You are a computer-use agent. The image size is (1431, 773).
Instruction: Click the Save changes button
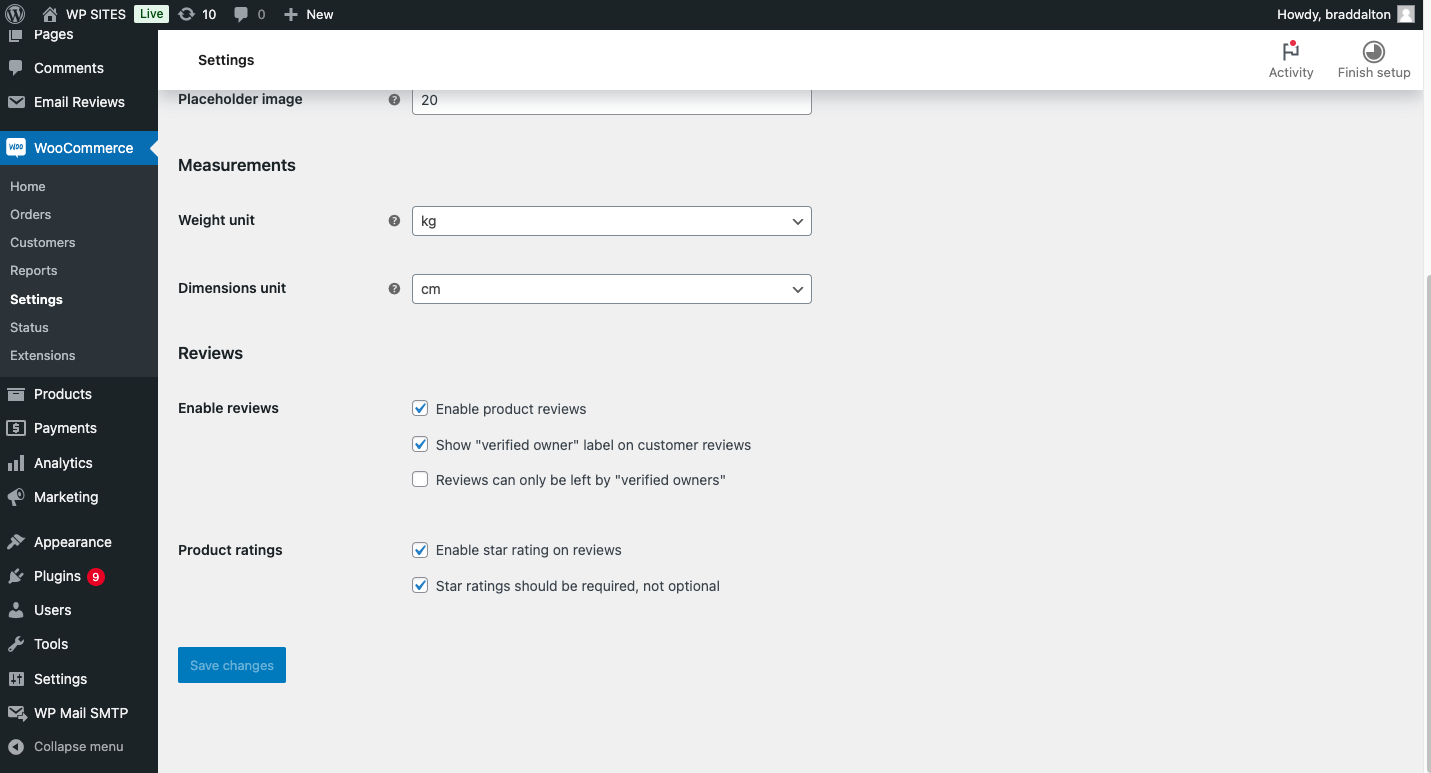[232, 665]
